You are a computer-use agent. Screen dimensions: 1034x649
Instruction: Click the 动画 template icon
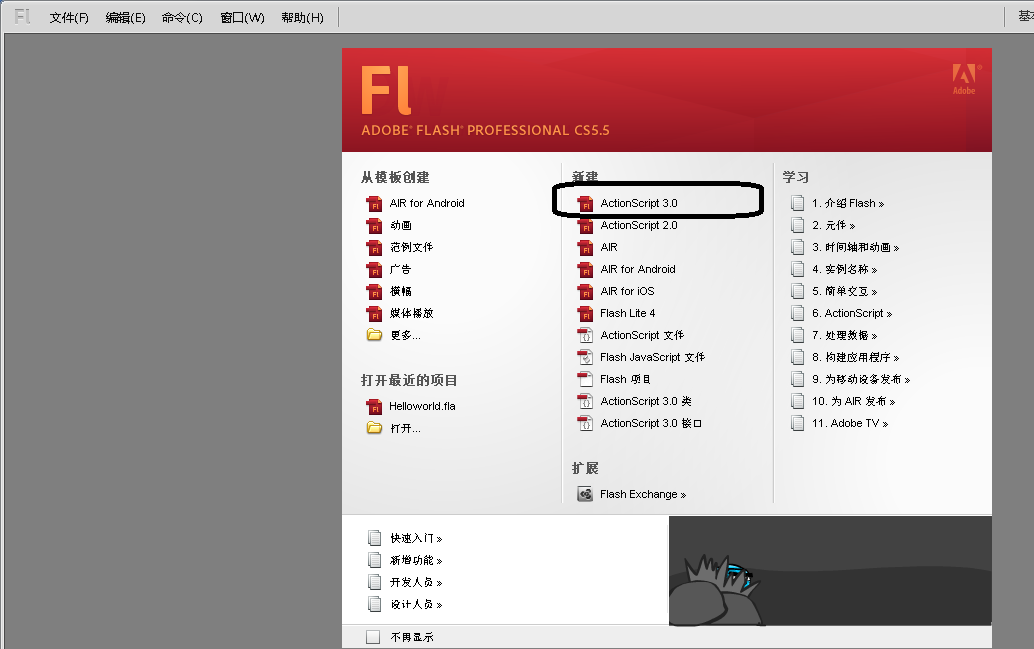[x=375, y=226]
